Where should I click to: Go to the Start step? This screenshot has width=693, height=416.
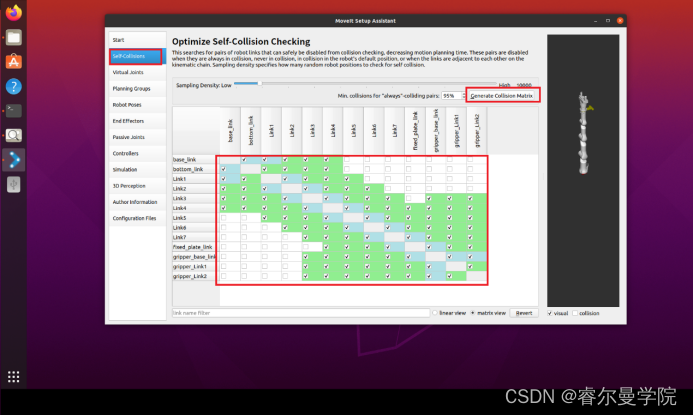click(x=137, y=40)
